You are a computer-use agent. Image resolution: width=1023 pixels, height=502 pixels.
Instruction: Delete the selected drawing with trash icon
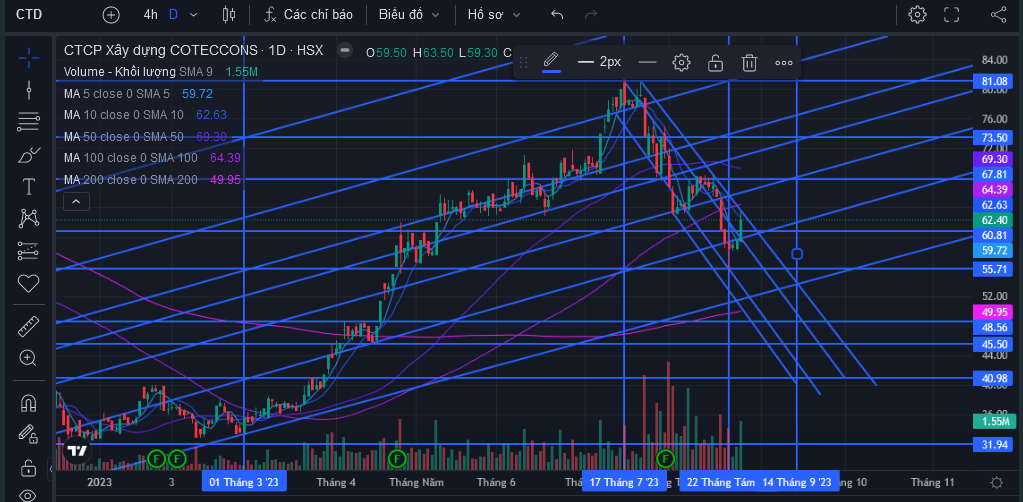(749, 62)
